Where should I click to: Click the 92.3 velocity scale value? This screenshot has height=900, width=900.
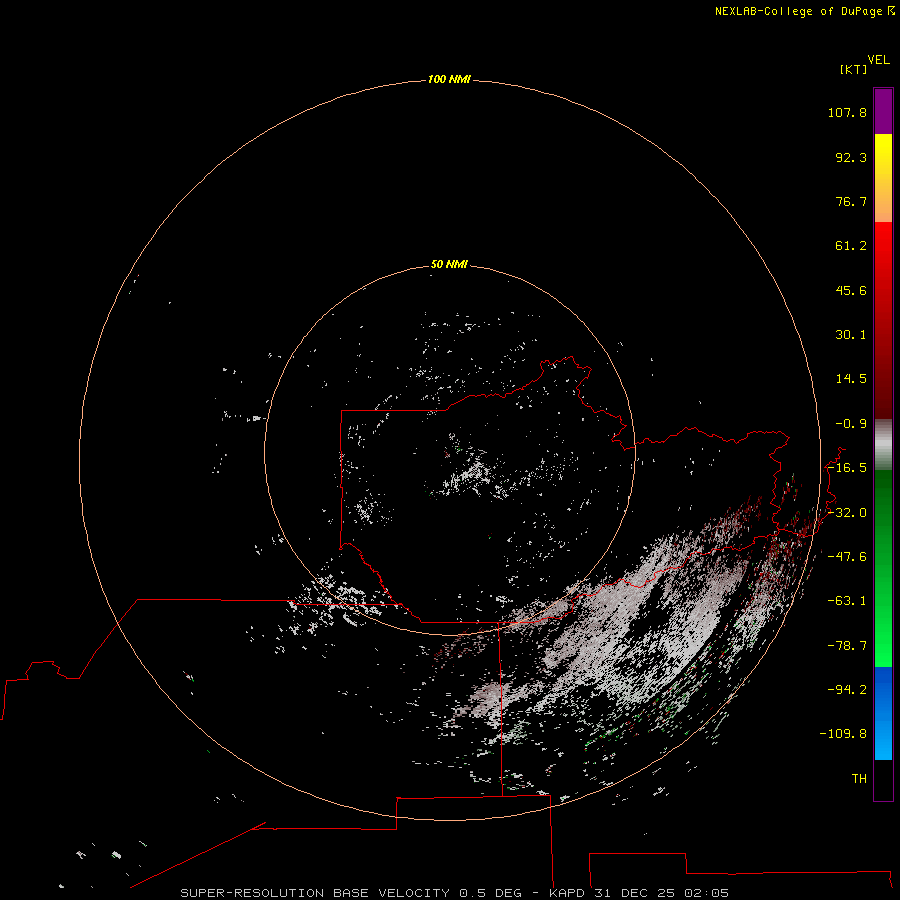tap(851, 157)
